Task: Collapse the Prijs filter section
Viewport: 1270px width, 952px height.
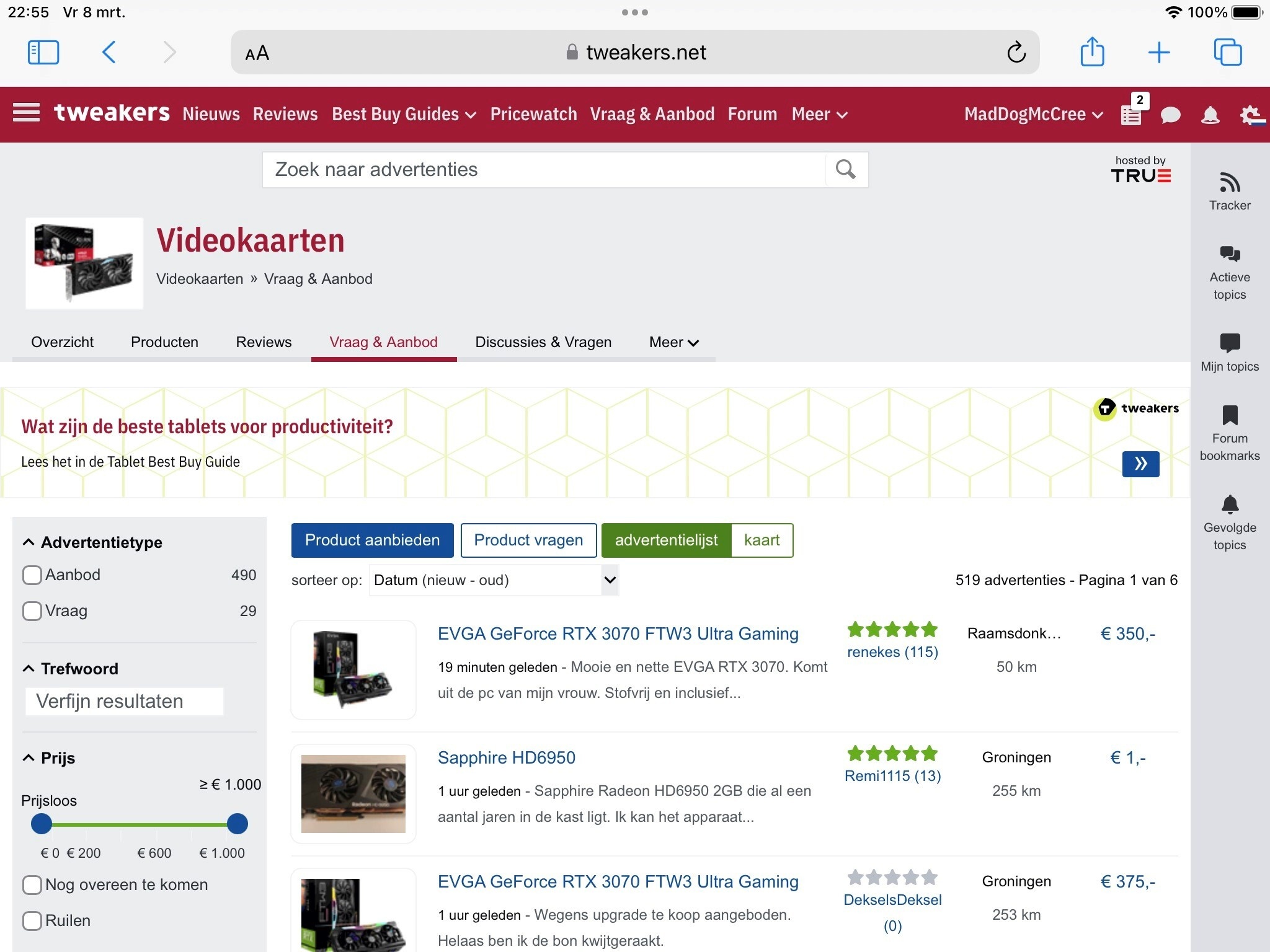Action: (x=28, y=757)
